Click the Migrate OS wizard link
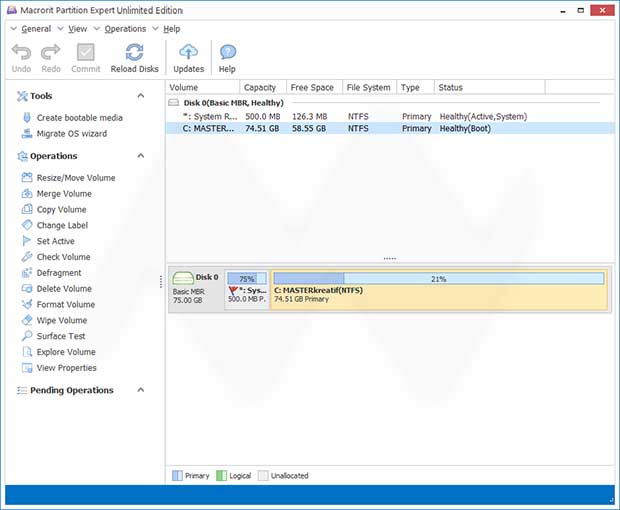This screenshot has height=510, width=620. [72, 134]
